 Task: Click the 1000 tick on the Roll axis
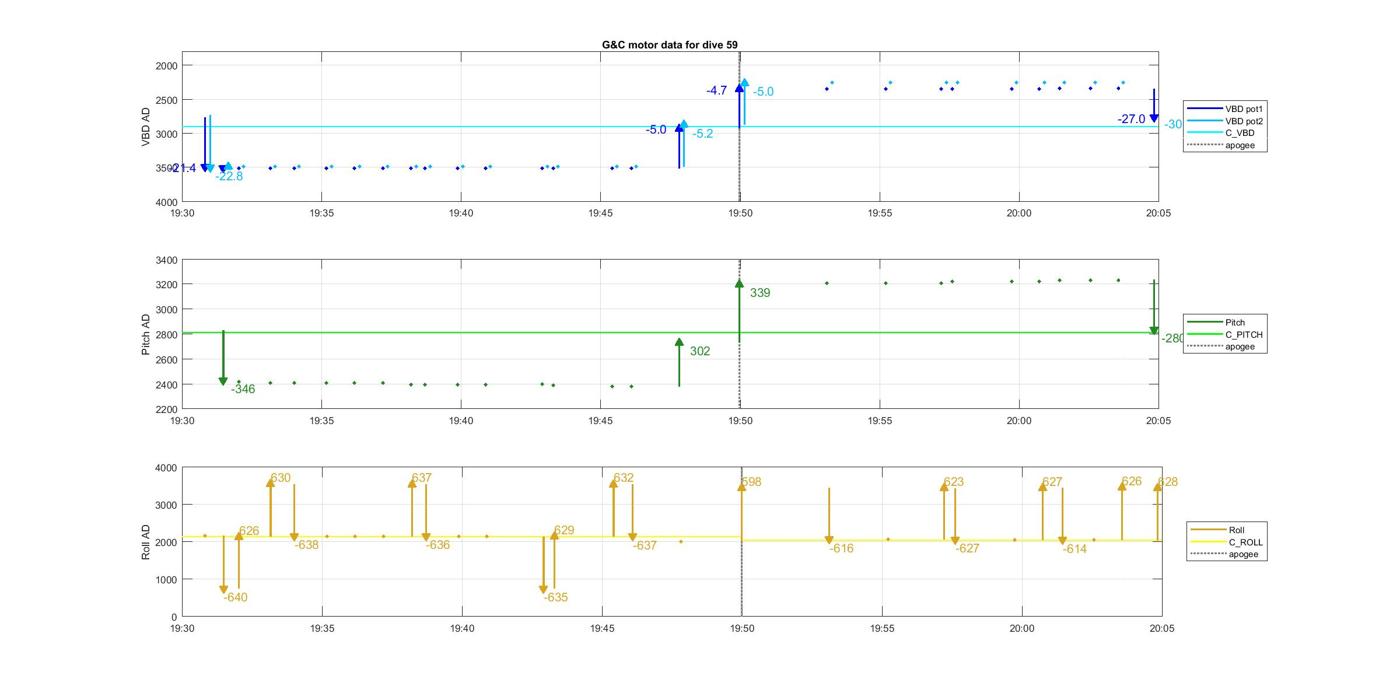pos(166,580)
